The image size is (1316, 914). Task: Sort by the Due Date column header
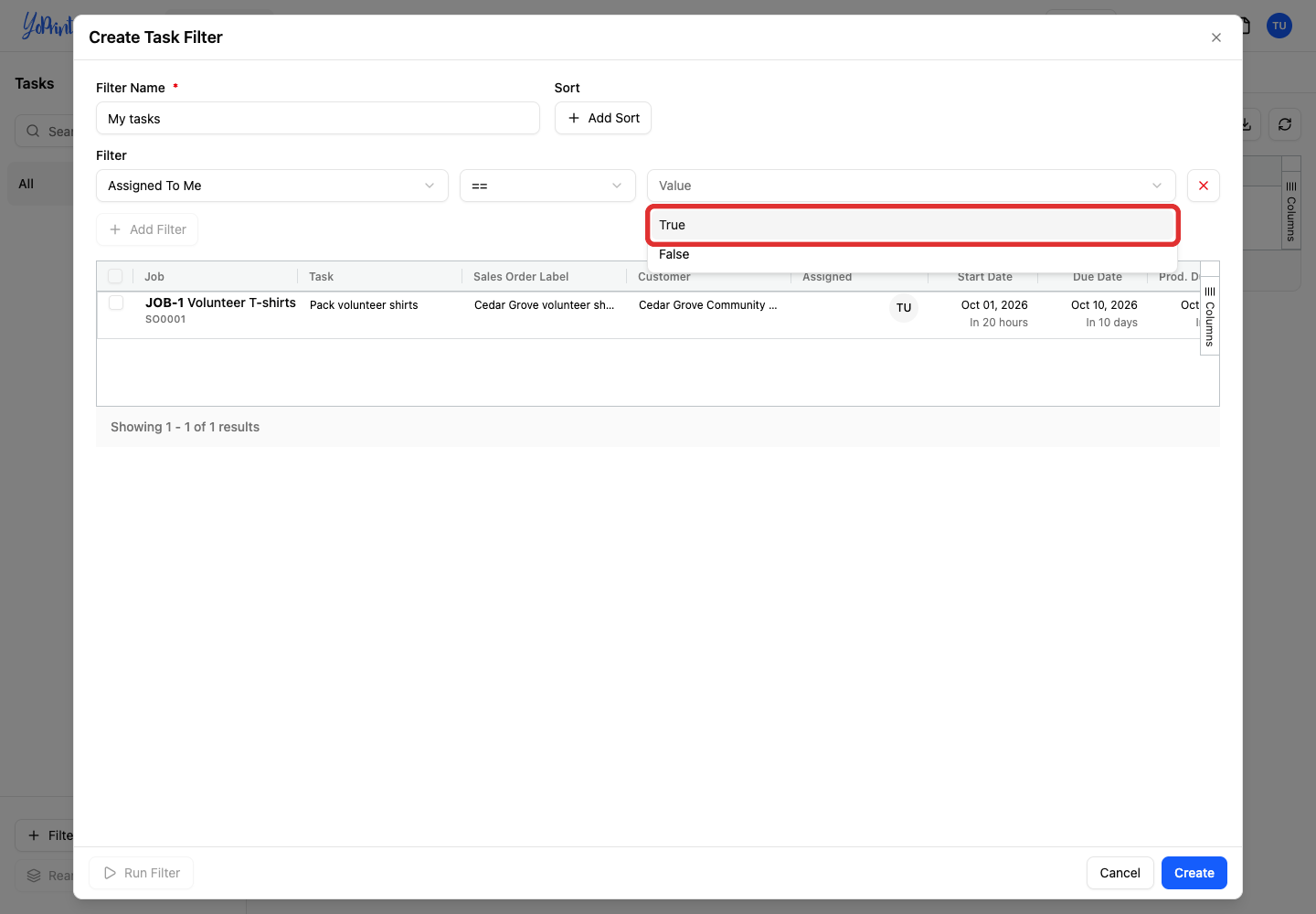1097,277
